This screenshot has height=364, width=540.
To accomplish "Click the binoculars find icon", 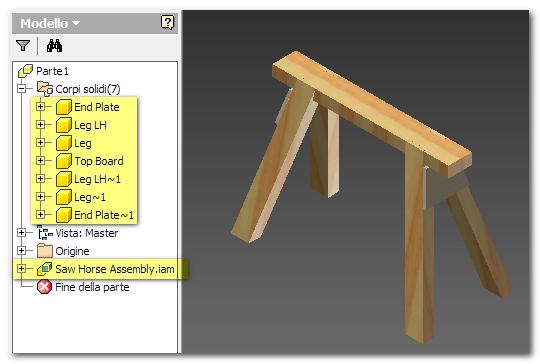I will pos(54,45).
